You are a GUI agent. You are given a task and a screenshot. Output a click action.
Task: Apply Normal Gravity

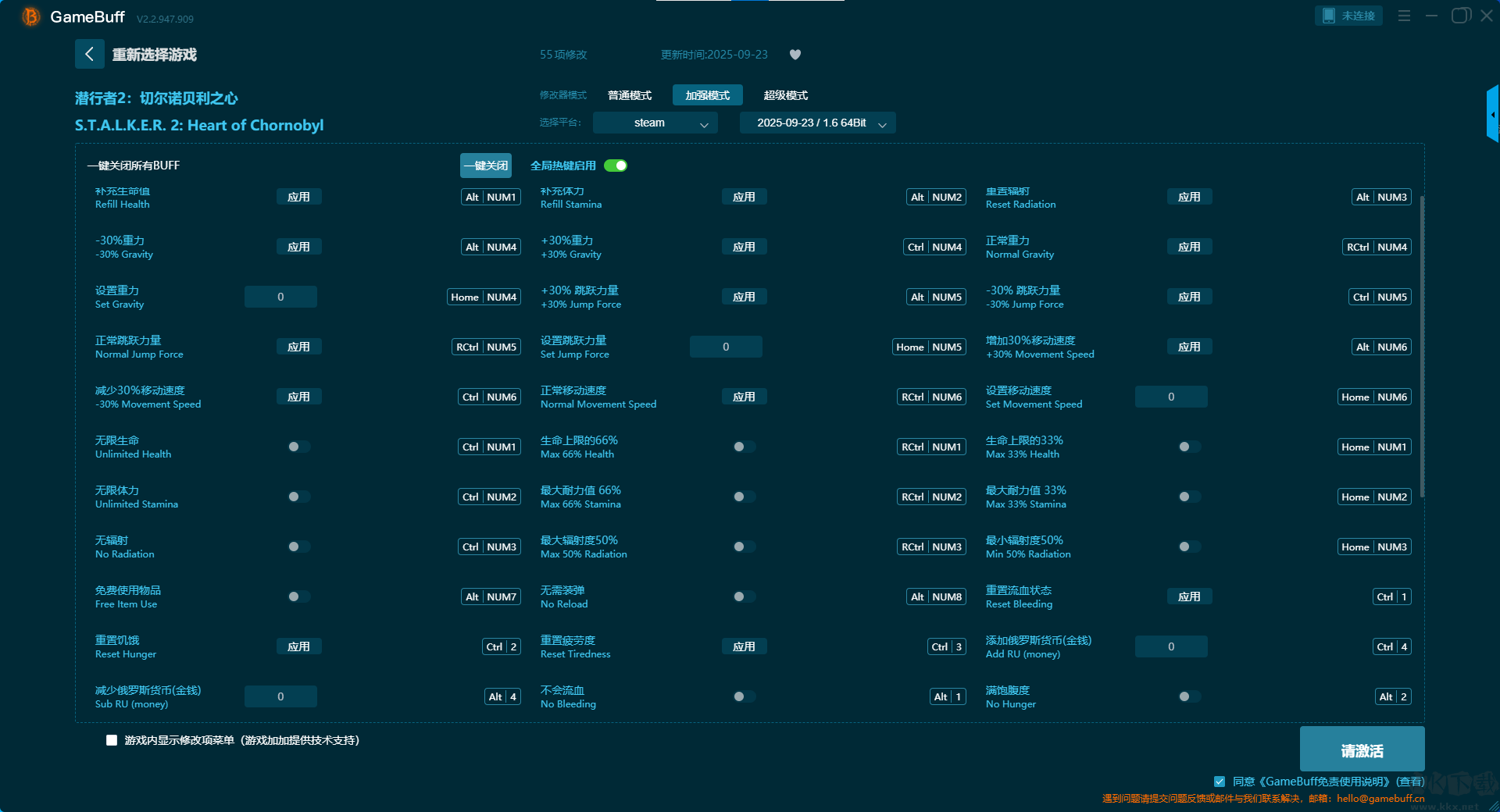[1189, 247]
